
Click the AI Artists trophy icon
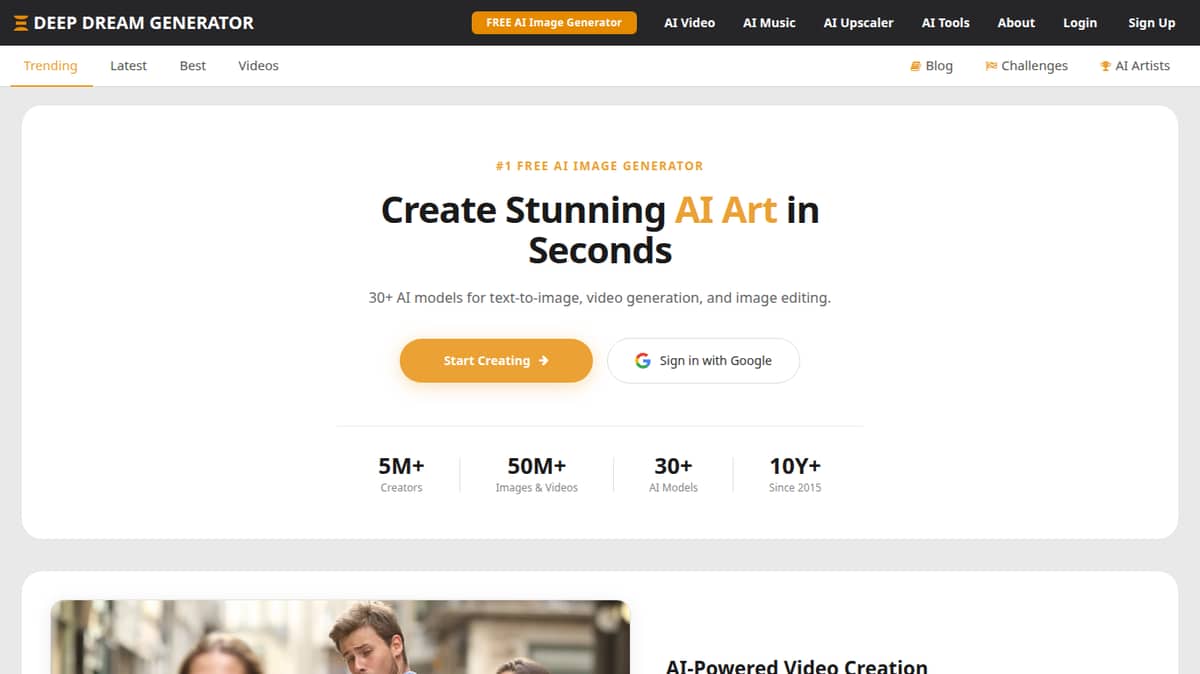coord(1105,66)
